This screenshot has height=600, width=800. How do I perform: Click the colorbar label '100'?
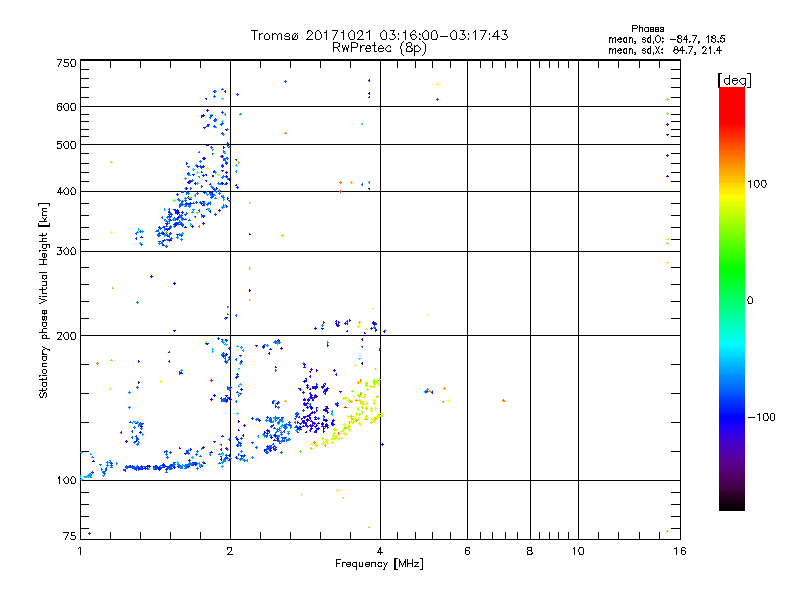pos(757,184)
